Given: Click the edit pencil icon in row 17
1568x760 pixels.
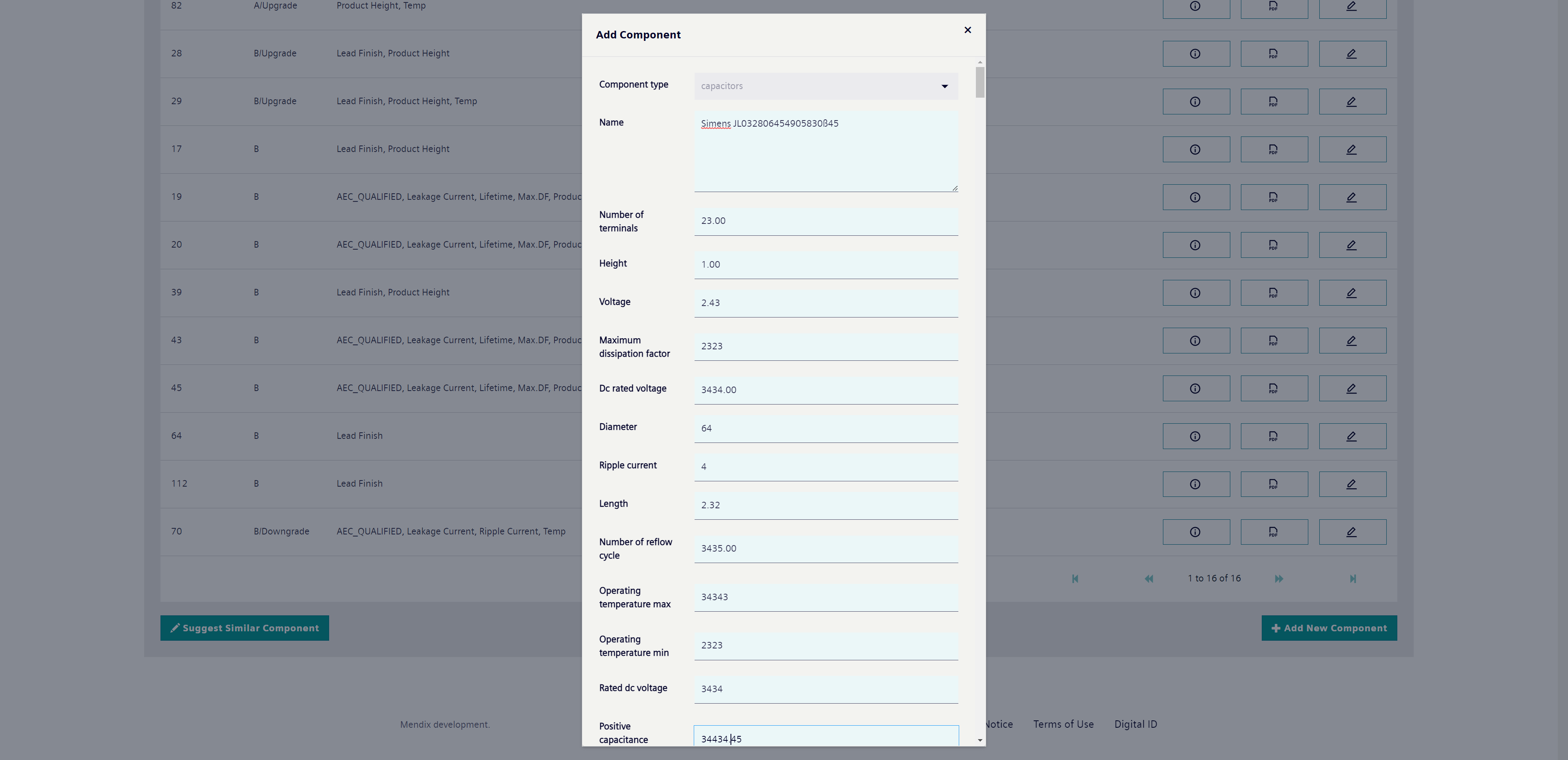Looking at the screenshot, I should [x=1352, y=149].
